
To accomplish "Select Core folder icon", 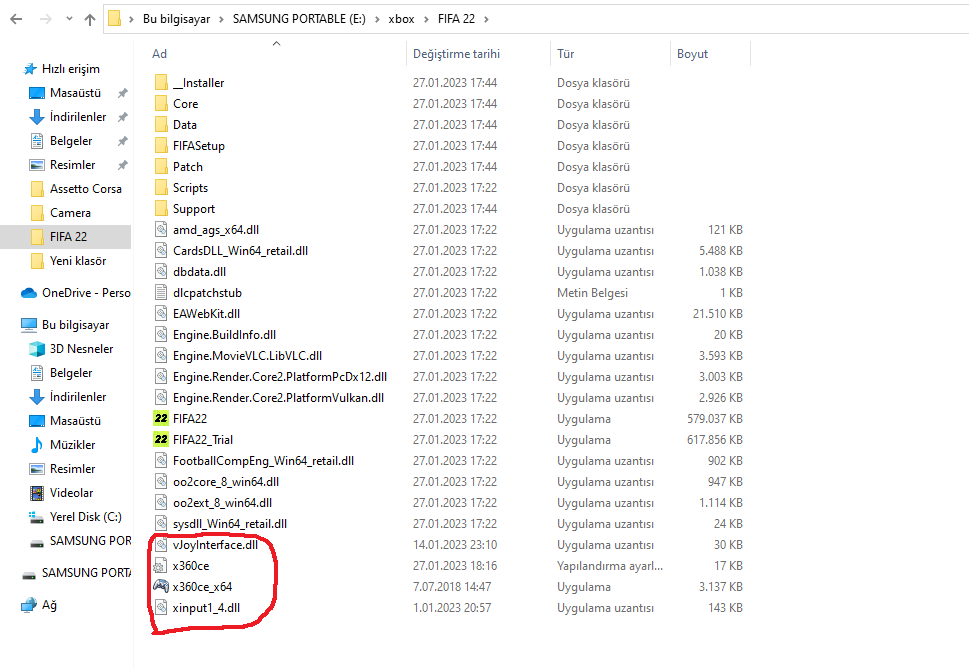I will tap(161, 103).
